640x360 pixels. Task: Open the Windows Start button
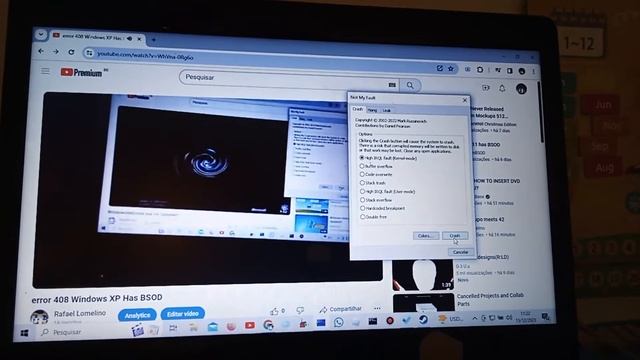(24, 333)
